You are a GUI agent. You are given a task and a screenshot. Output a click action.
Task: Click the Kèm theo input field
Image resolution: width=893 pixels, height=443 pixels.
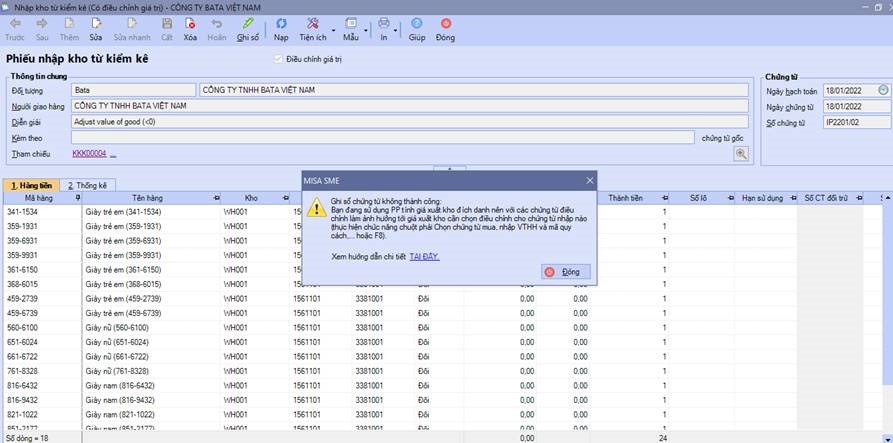click(x=383, y=138)
